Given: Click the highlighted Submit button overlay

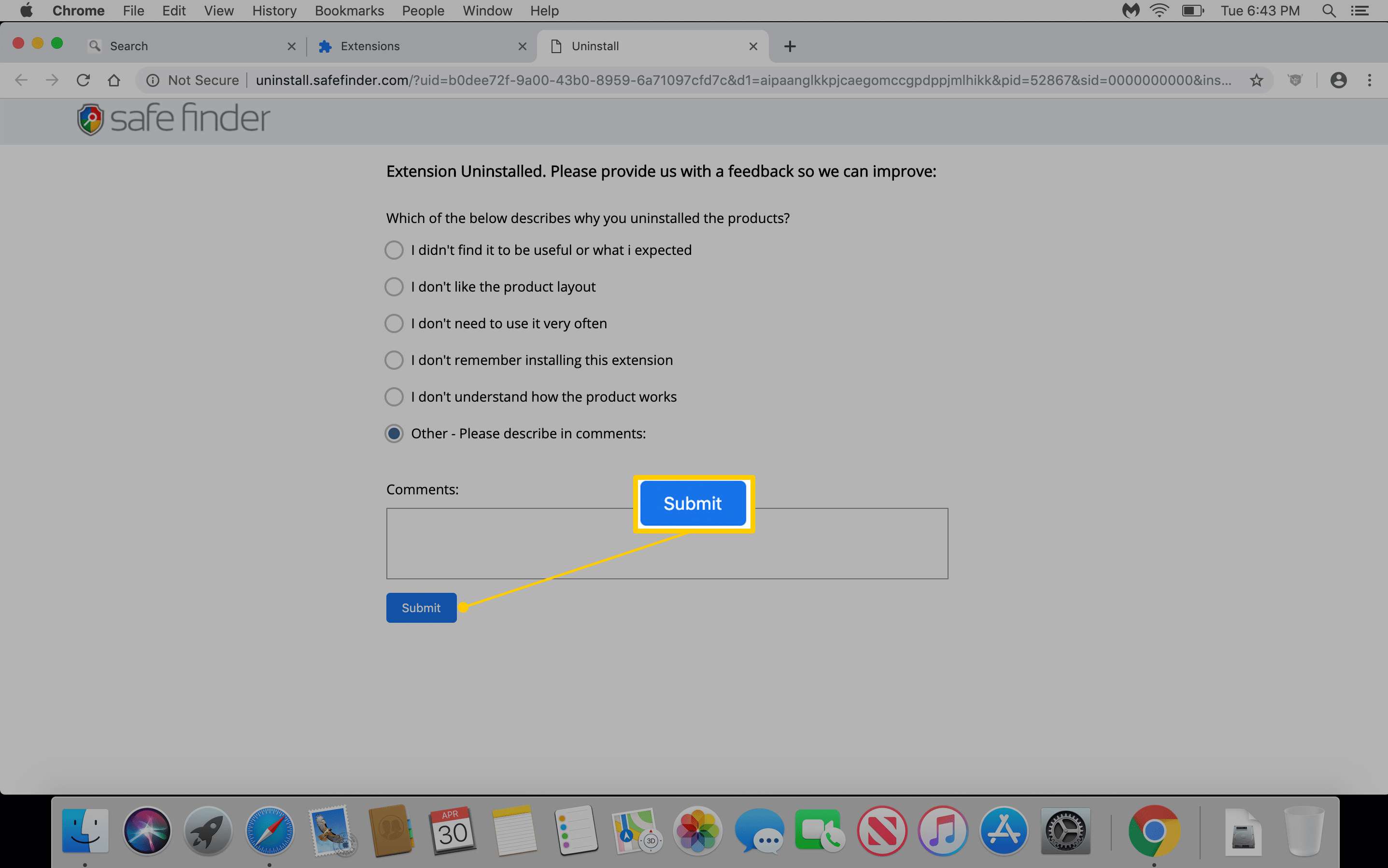Looking at the screenshot, I should pyautogui.click(x=693, y=503).
